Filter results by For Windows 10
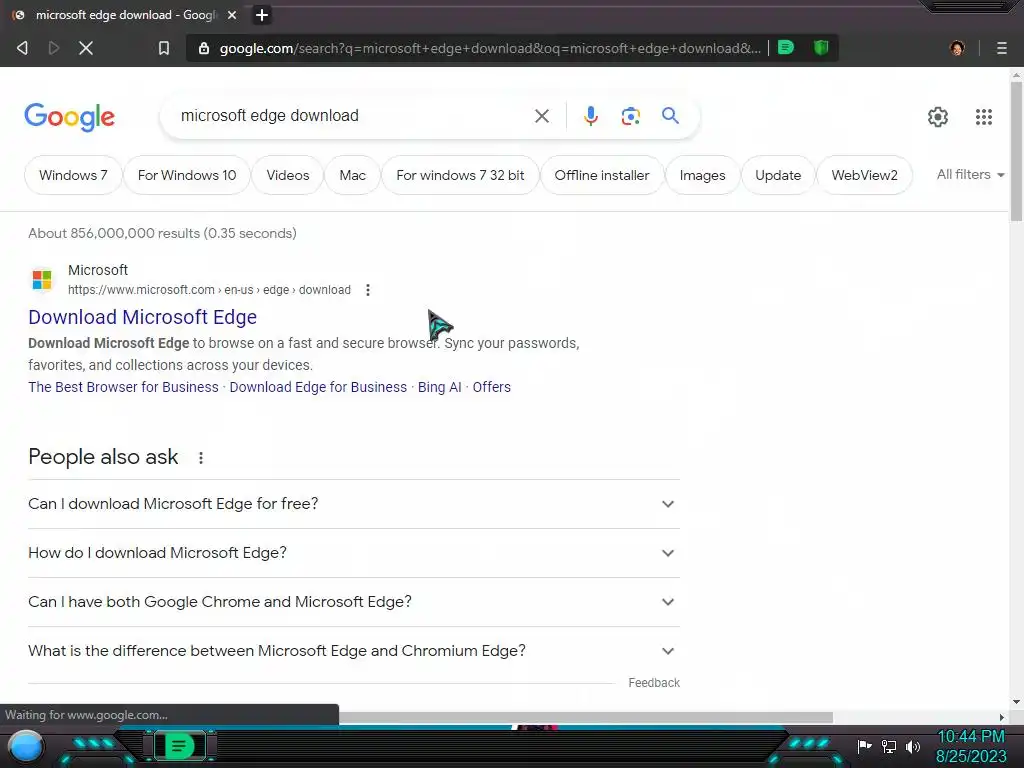 187,175
